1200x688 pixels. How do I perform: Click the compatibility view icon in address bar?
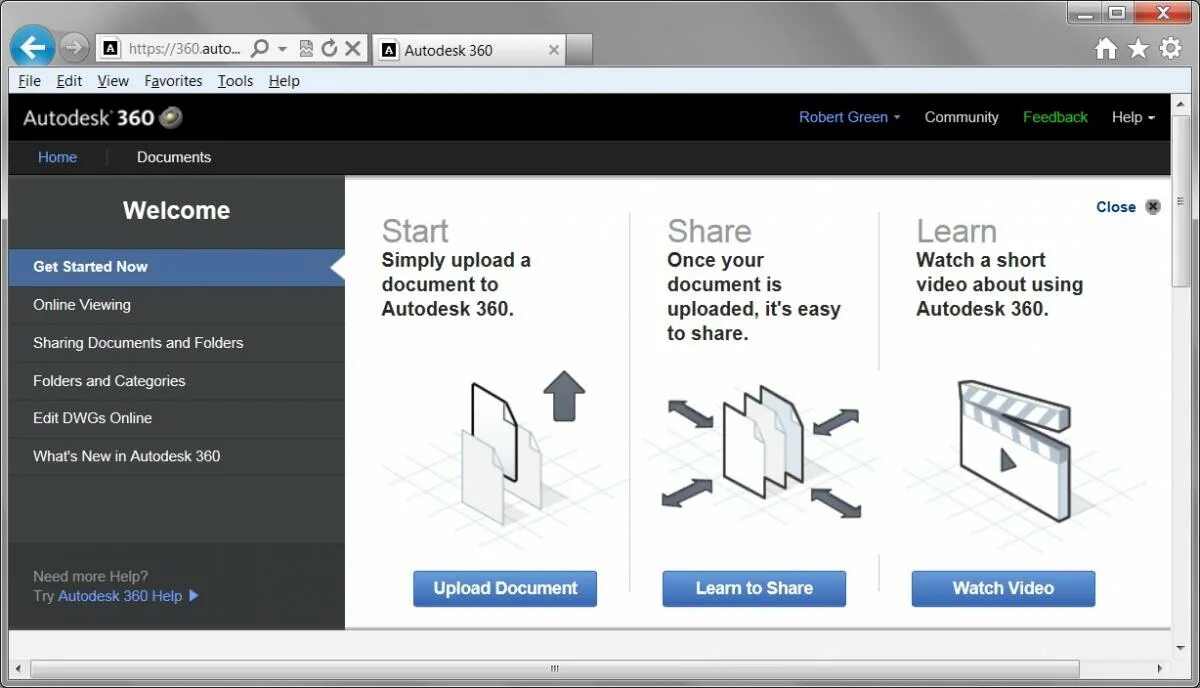[307, 48]
